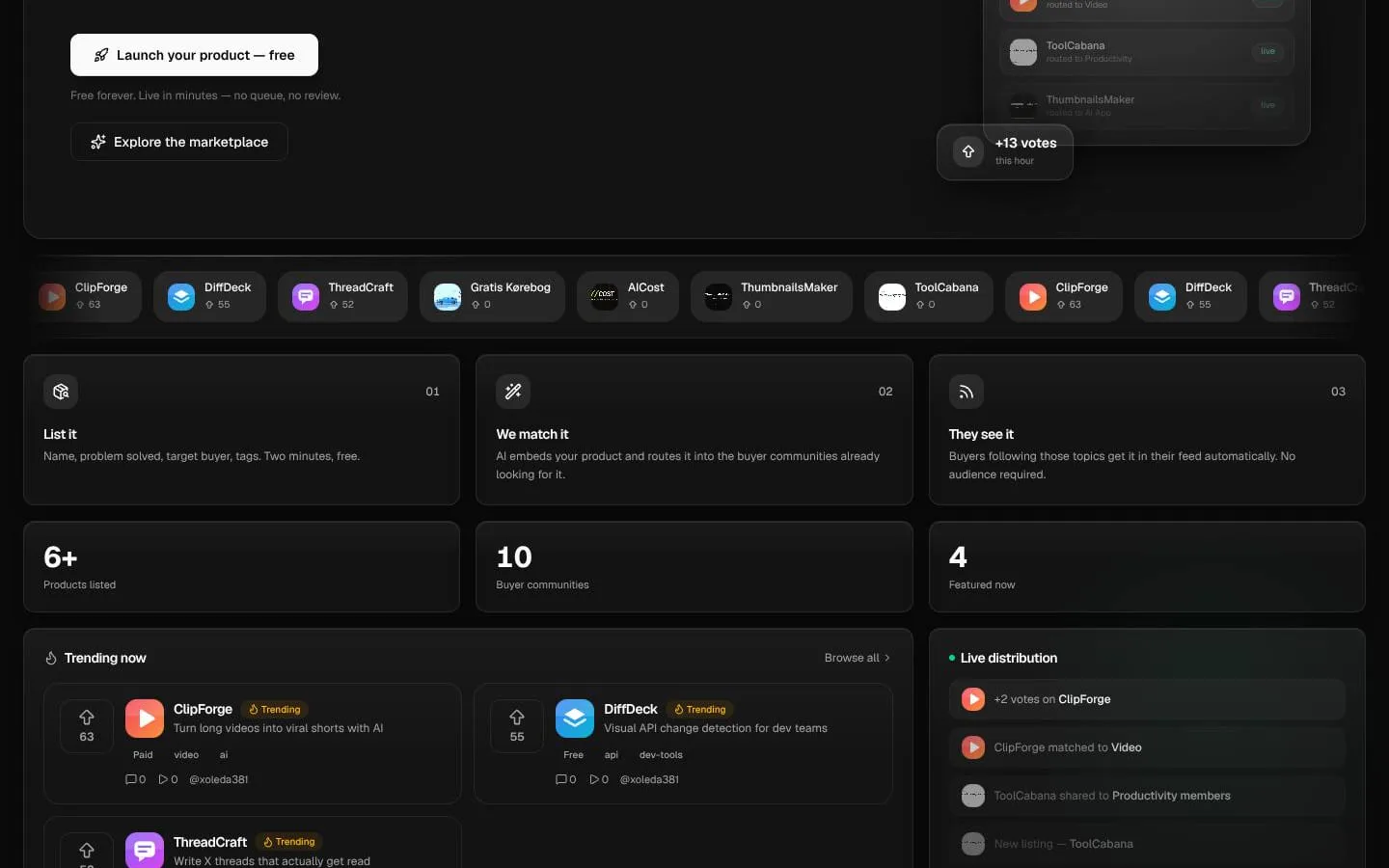The image size is (1389, 868).
Task: Select the Free tag on DiffDeck
Action: click(573, 755)
